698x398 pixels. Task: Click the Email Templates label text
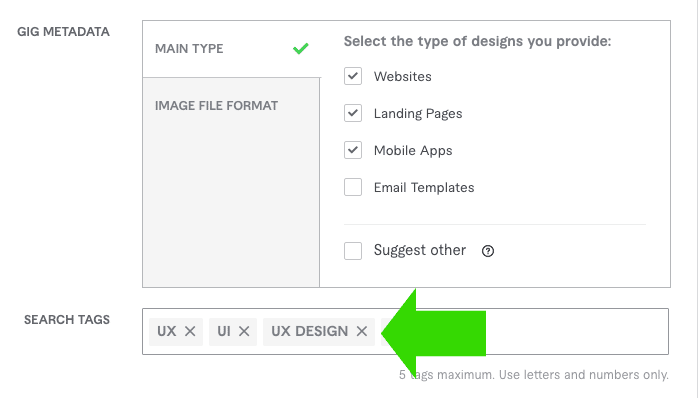point(424,187)
